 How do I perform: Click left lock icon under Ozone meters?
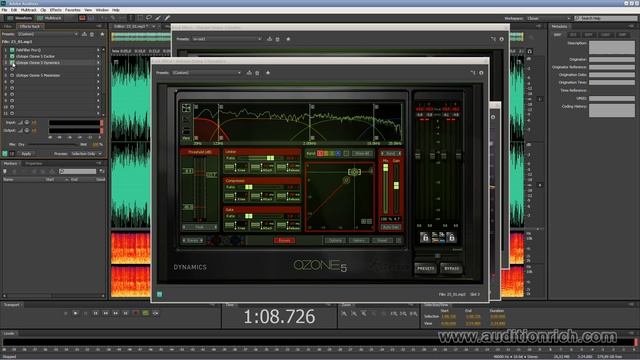click(x=424, y=237)
